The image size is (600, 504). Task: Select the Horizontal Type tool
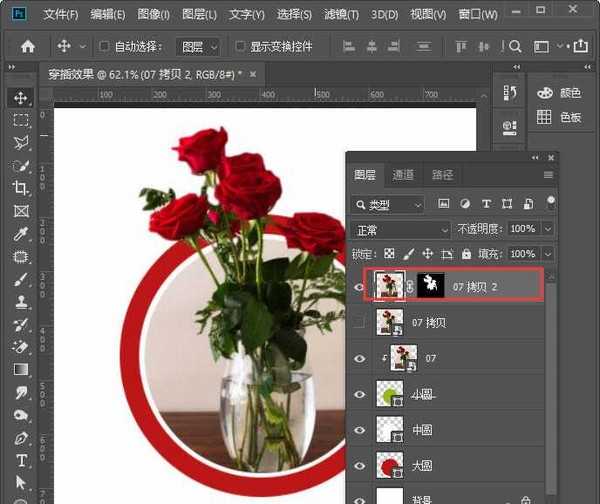tap(20, 461)
